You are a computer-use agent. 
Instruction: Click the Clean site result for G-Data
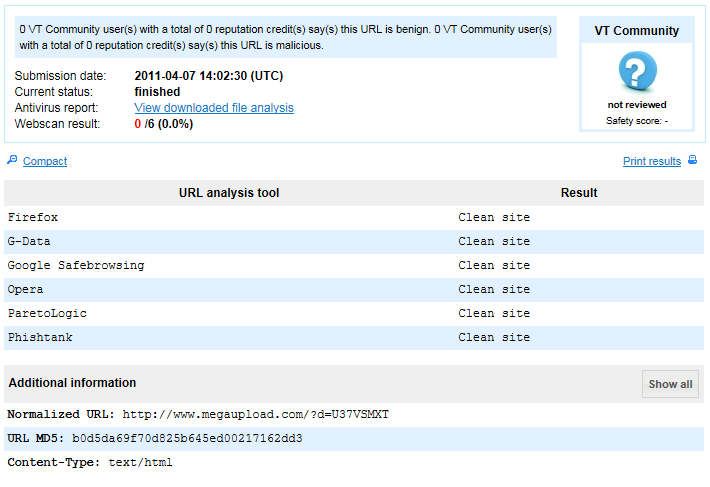coord(494,241)
